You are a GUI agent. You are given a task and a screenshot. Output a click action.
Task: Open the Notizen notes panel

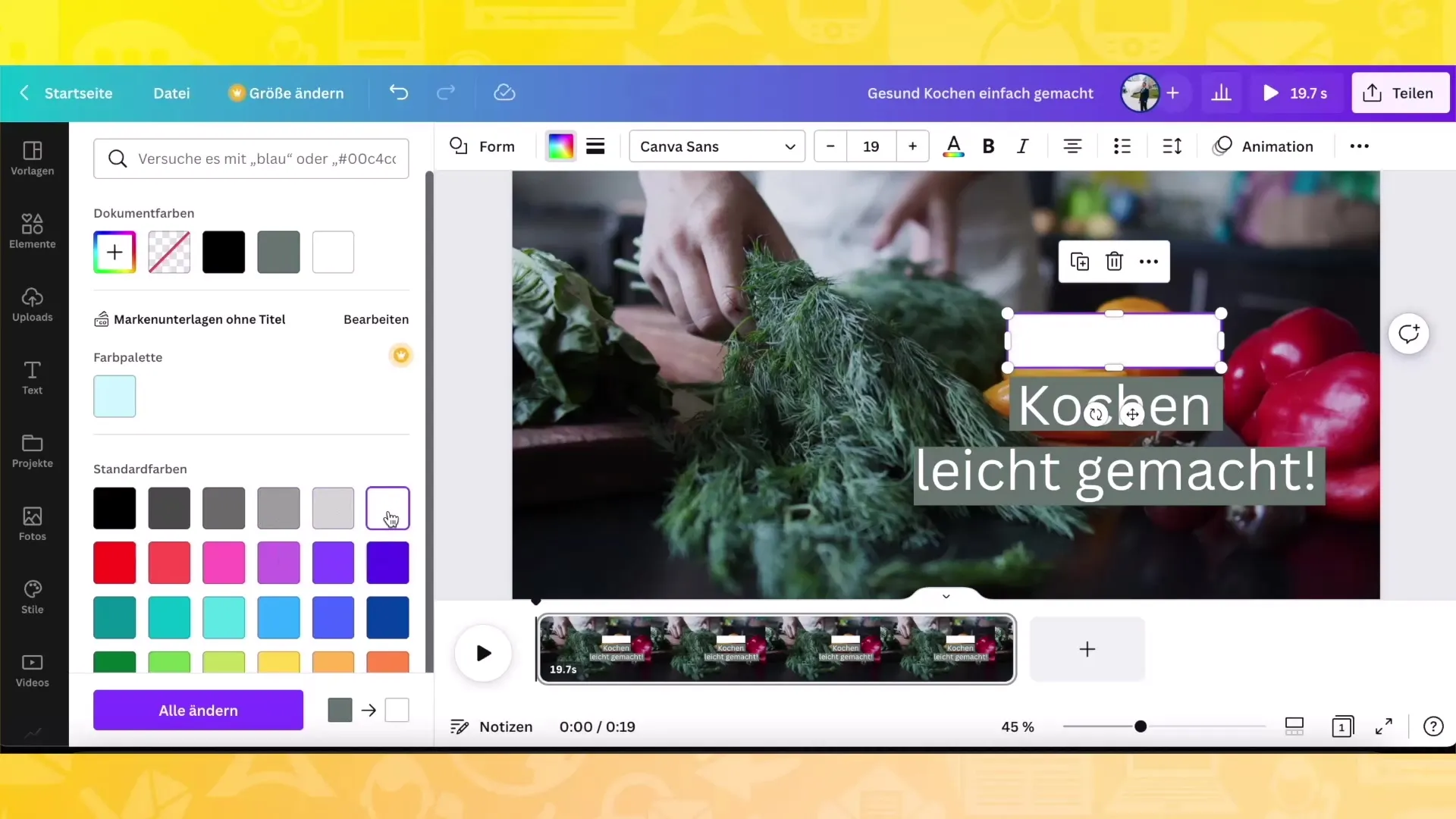point(491,726)
